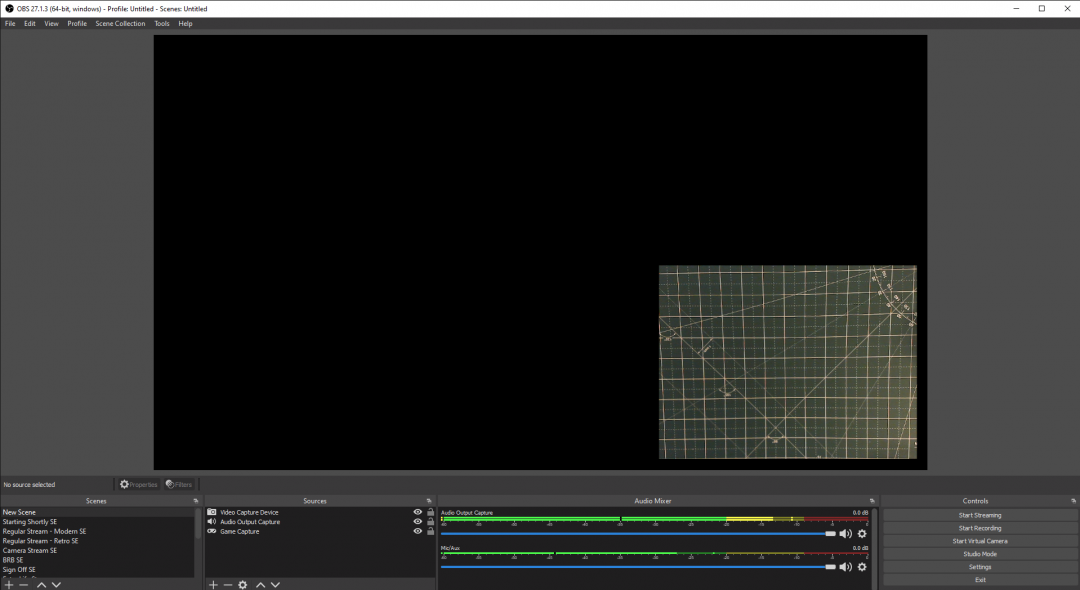
Task: Open the Tools menu
Action: pos(161,23)
